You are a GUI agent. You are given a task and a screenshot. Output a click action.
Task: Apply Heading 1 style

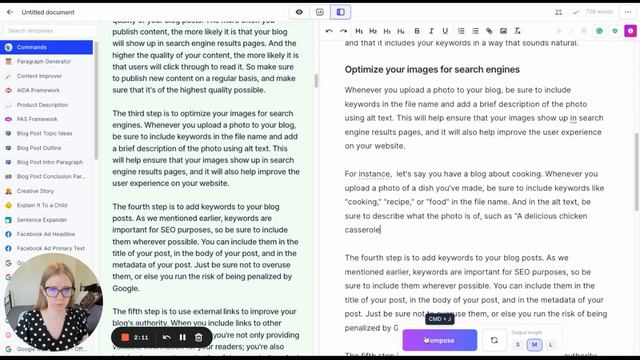click(359, 31)
